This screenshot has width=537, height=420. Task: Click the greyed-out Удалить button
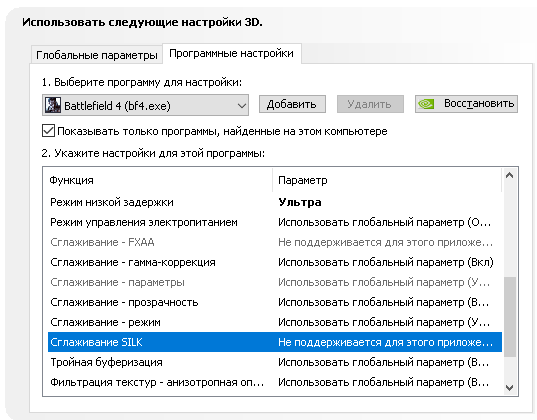[370, 104]
